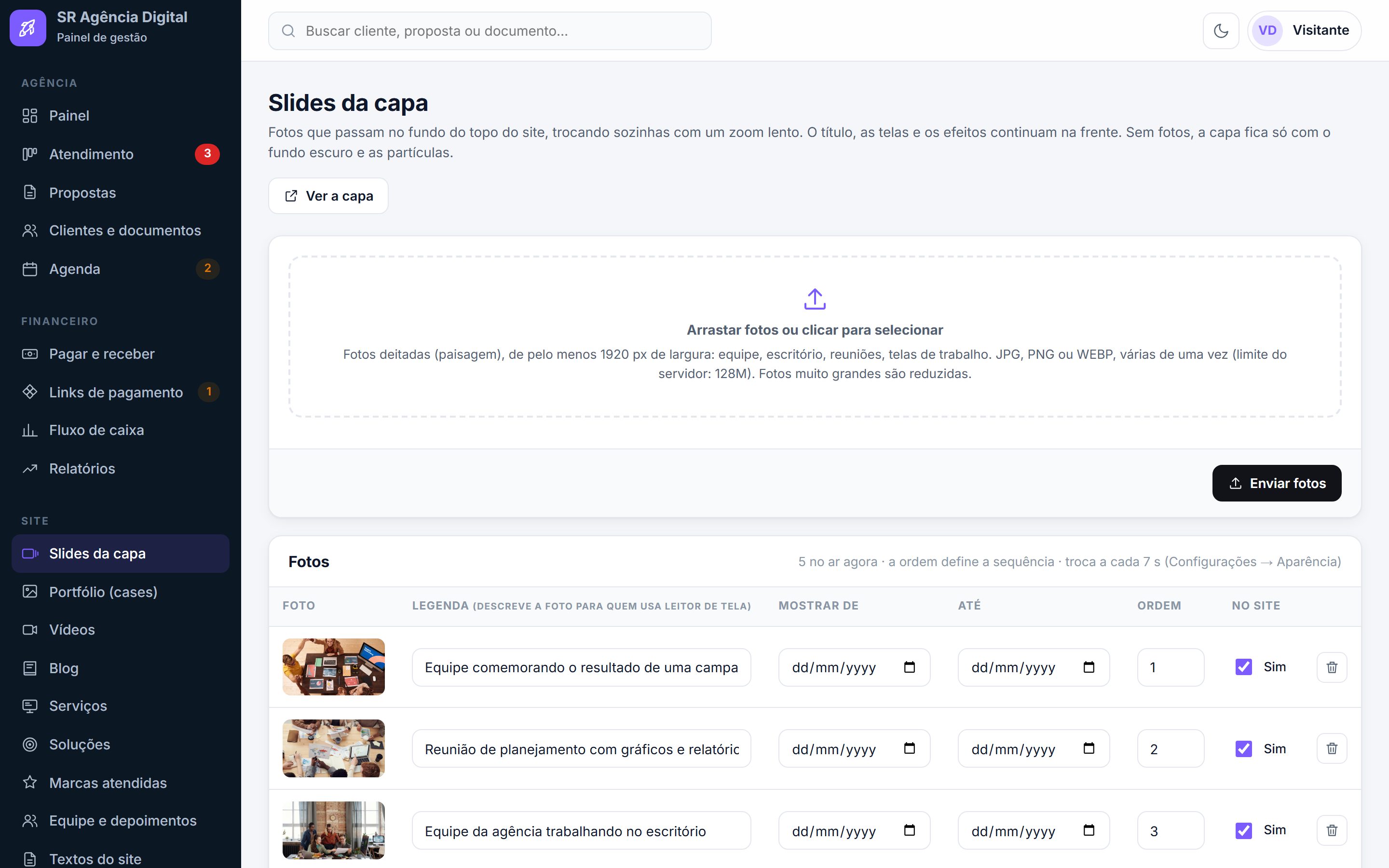Delete the 'Reunião de planejamento' photo row

pyautogui.click(x=1332, y=748)
